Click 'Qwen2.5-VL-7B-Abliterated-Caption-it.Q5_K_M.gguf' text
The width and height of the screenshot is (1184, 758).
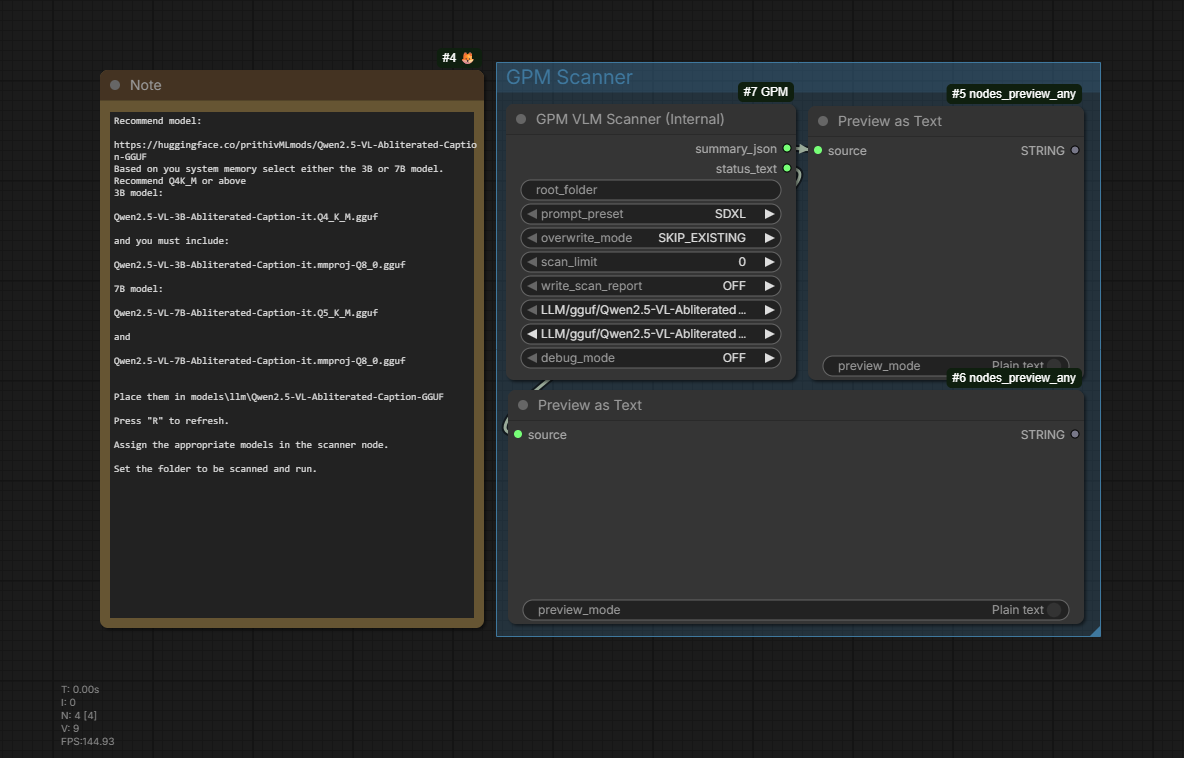pyautogui.click(x=246, y=313)
